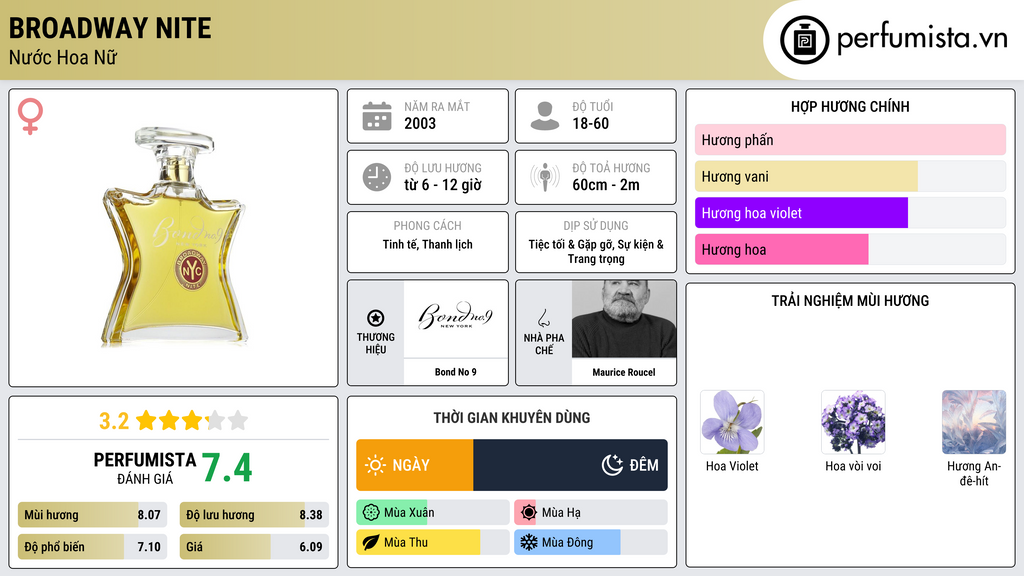Click the green 7.4 Perfumista score
The width and height of the screenshot is (1024, 576).
pyautogui.click(x=226, y=468)
